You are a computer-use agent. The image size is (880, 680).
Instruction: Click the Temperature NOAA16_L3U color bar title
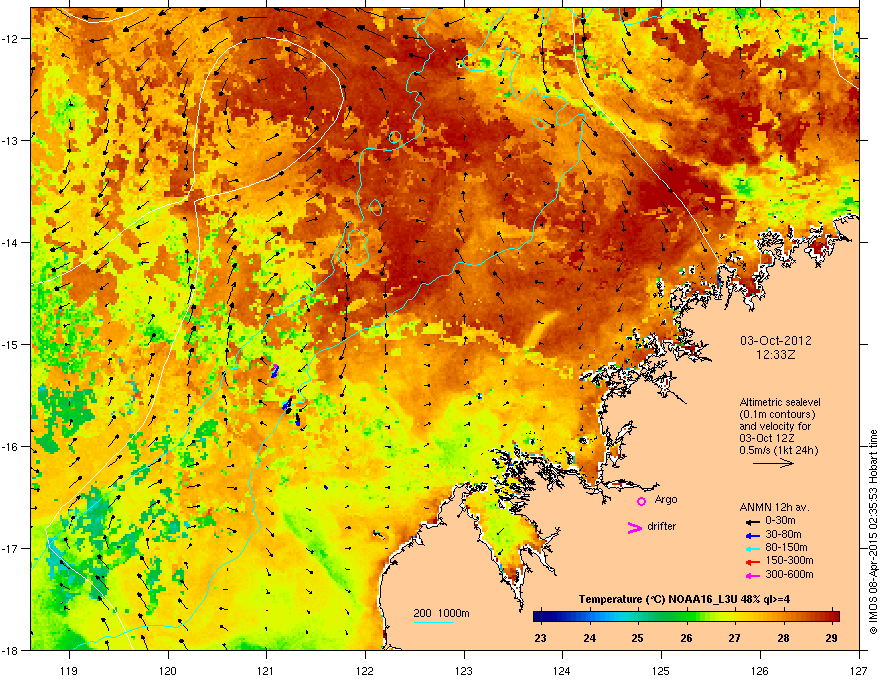coord(684,599)
